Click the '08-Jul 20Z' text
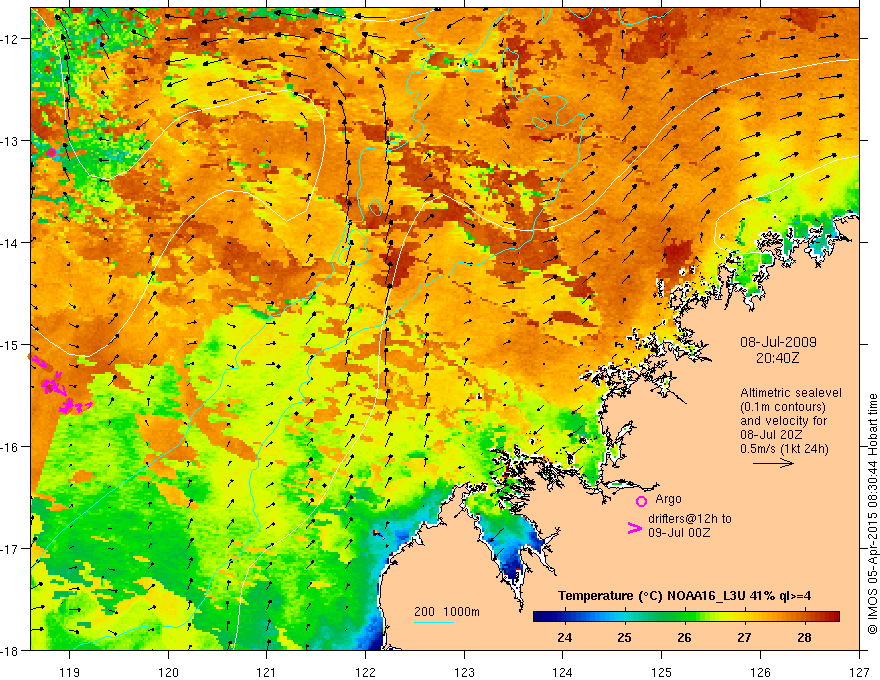The height and width of the screenshot is (680, 880). click(x=771, y=434)
